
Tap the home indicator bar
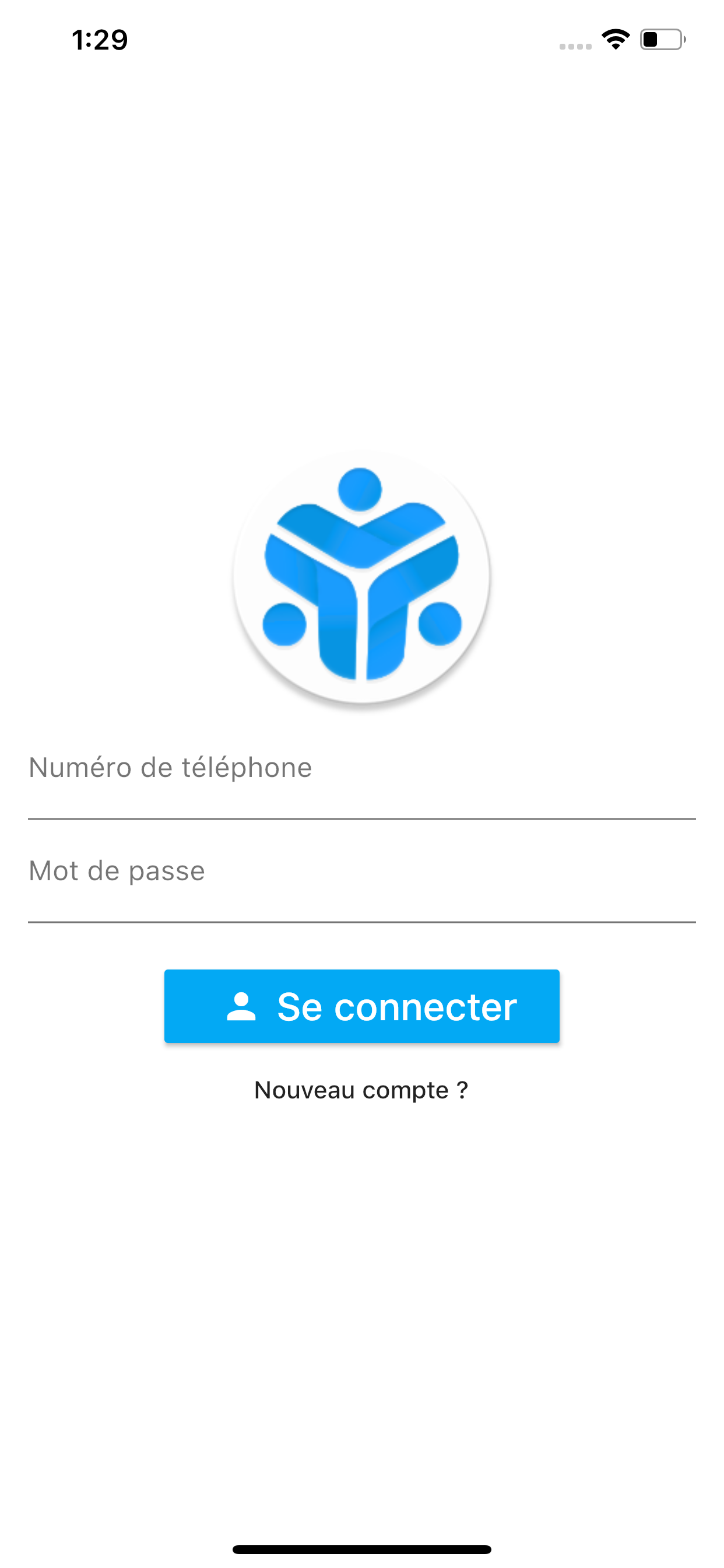click(x=361, y=1549)
